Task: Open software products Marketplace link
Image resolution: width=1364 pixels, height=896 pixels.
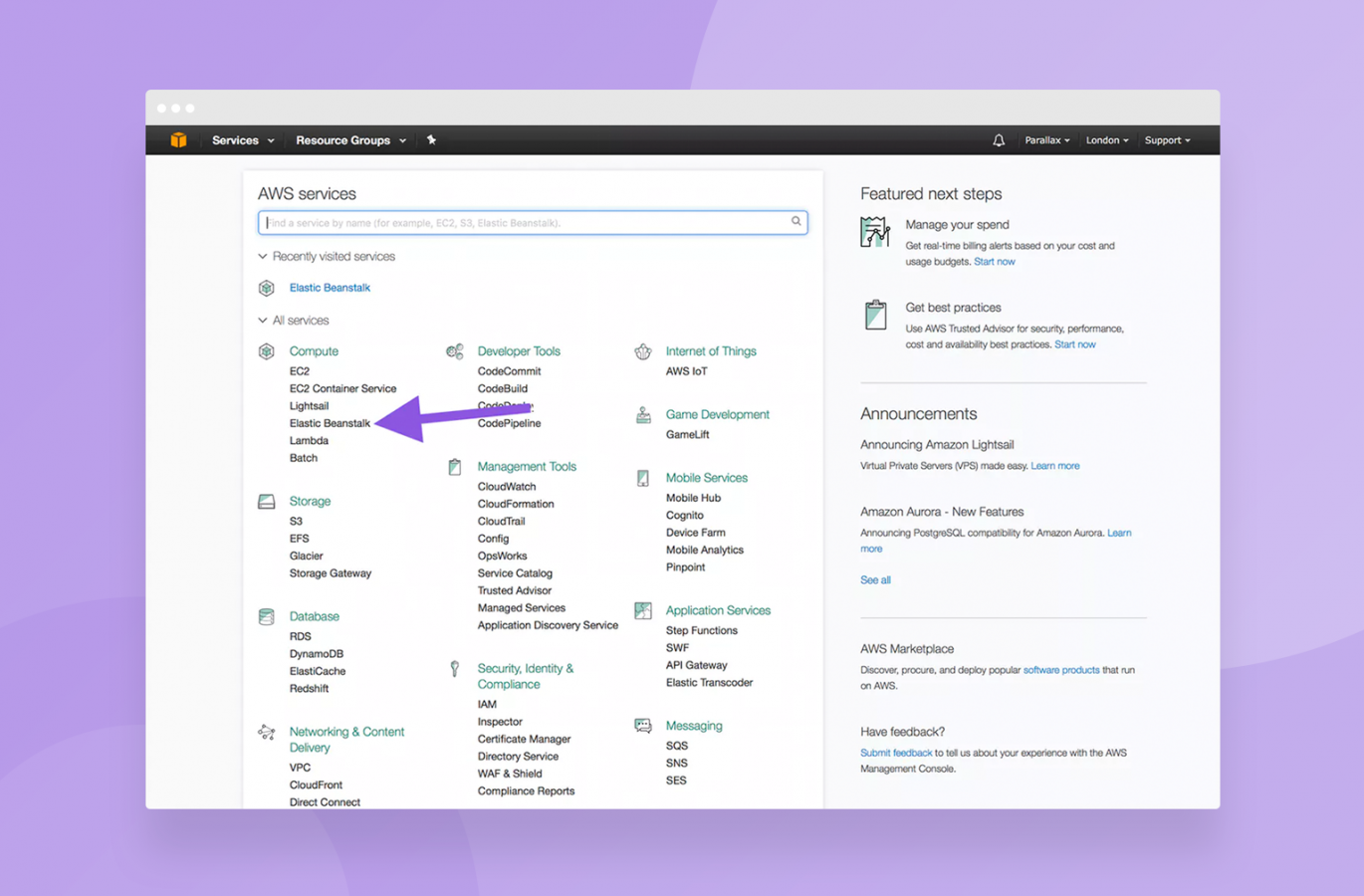Action: 1061,670
